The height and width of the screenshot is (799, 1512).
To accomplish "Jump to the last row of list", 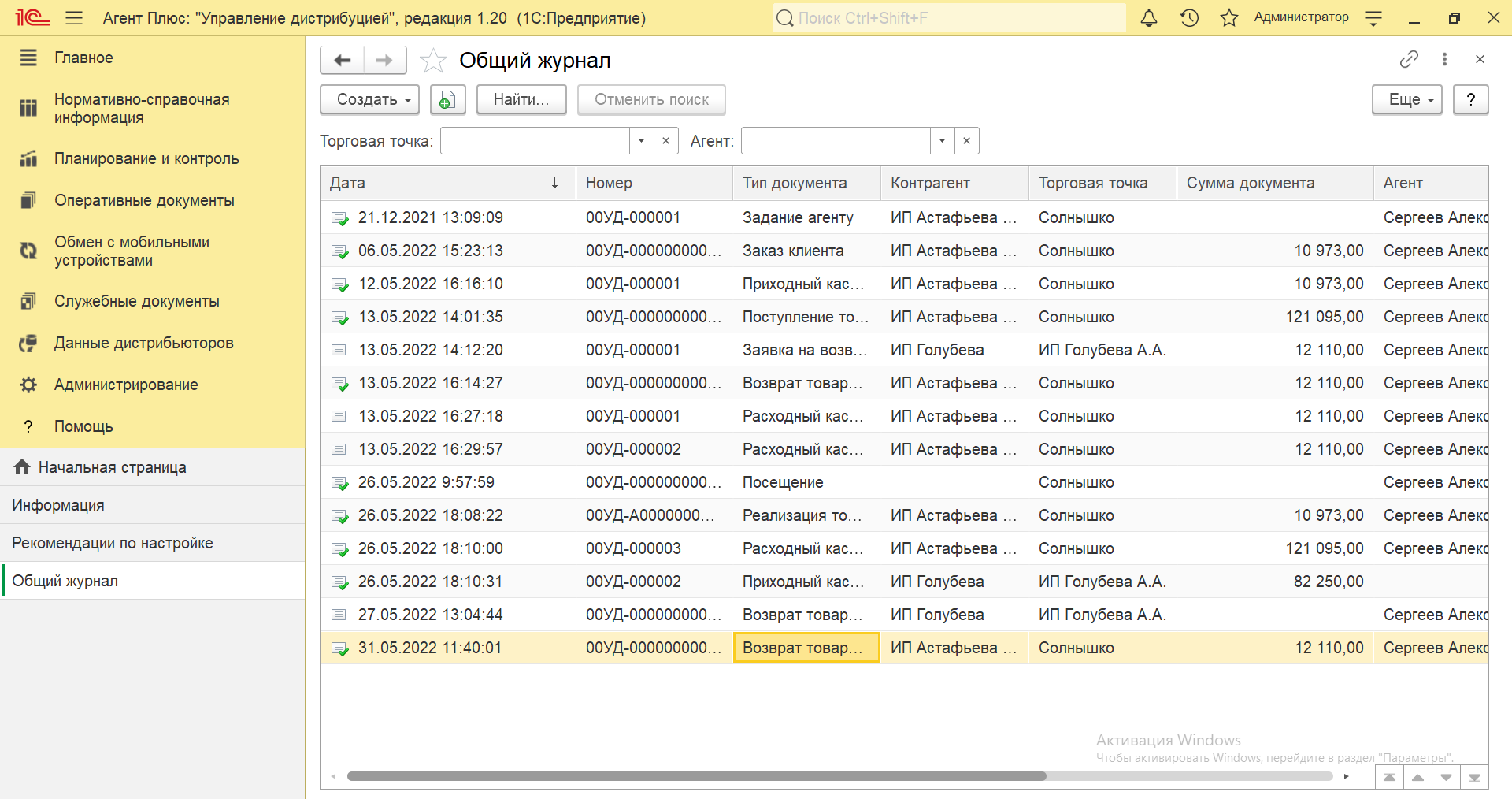I will pyautogui.click(x=1474, y=778).
